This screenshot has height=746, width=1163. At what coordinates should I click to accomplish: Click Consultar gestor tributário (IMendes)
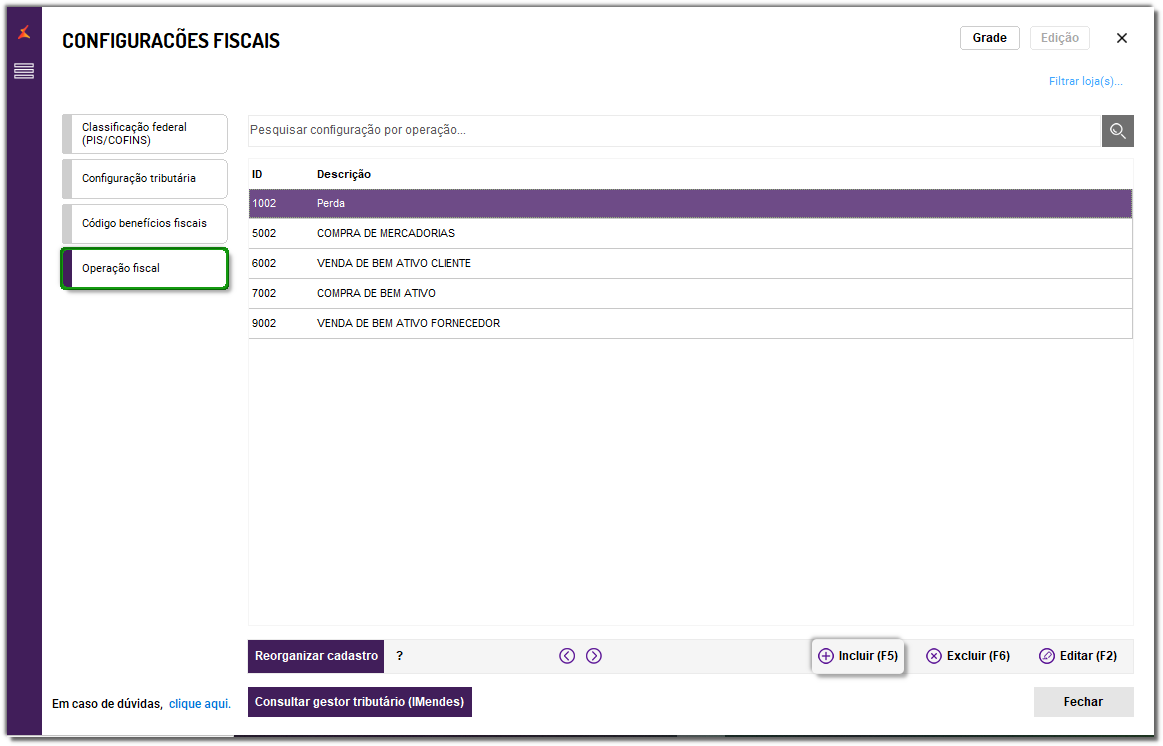(x=360, y=702)
